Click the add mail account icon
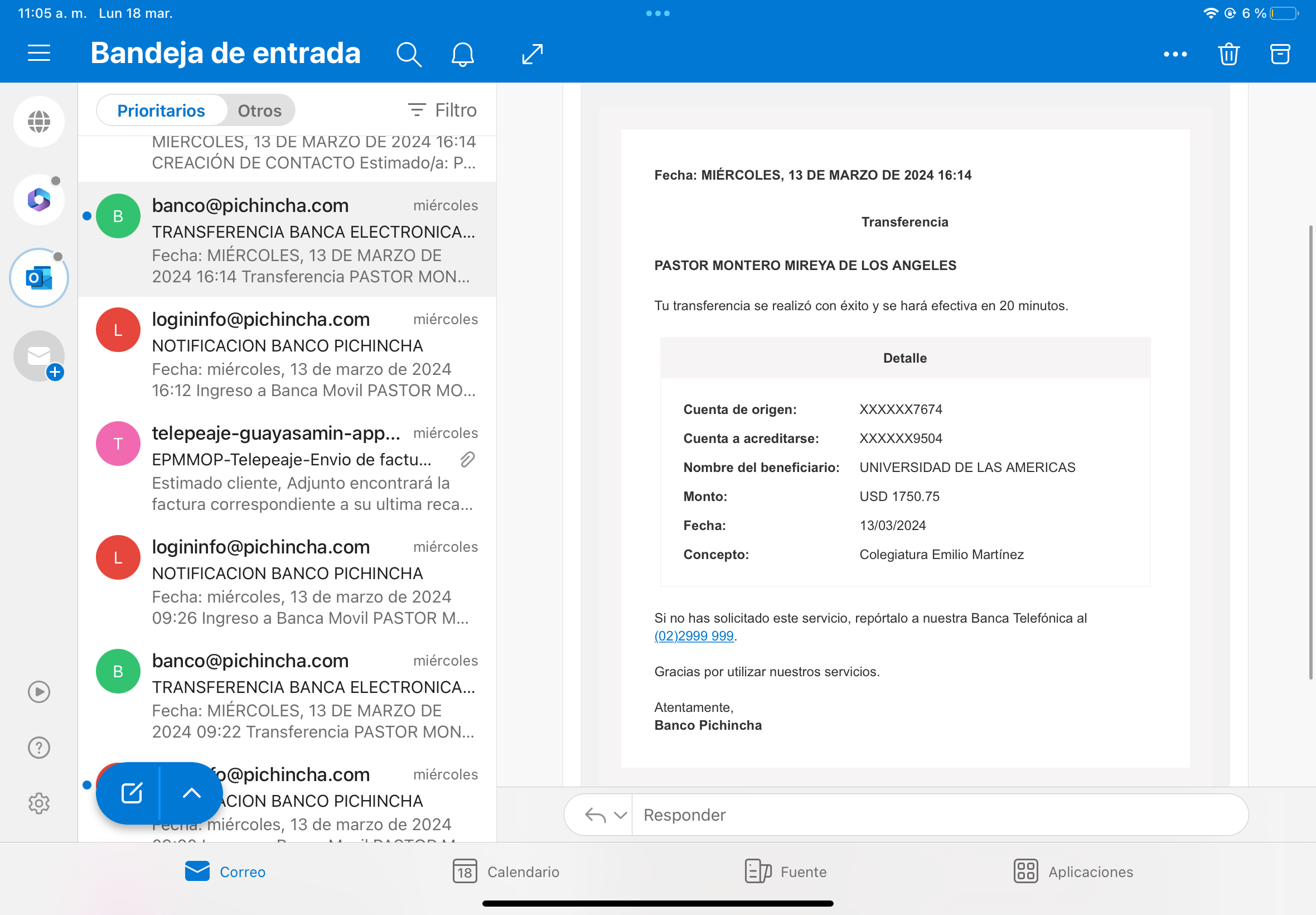Screen dimensions: 1316x915 click(x=39, y=356)
